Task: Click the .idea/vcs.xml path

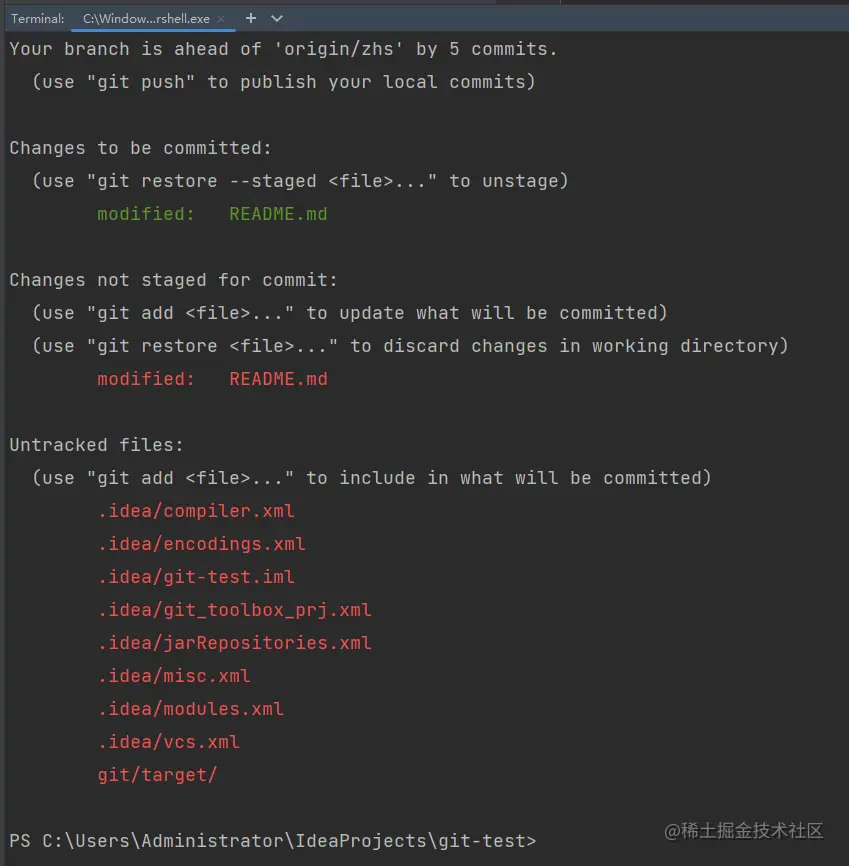Action: (x=168, y=742)
